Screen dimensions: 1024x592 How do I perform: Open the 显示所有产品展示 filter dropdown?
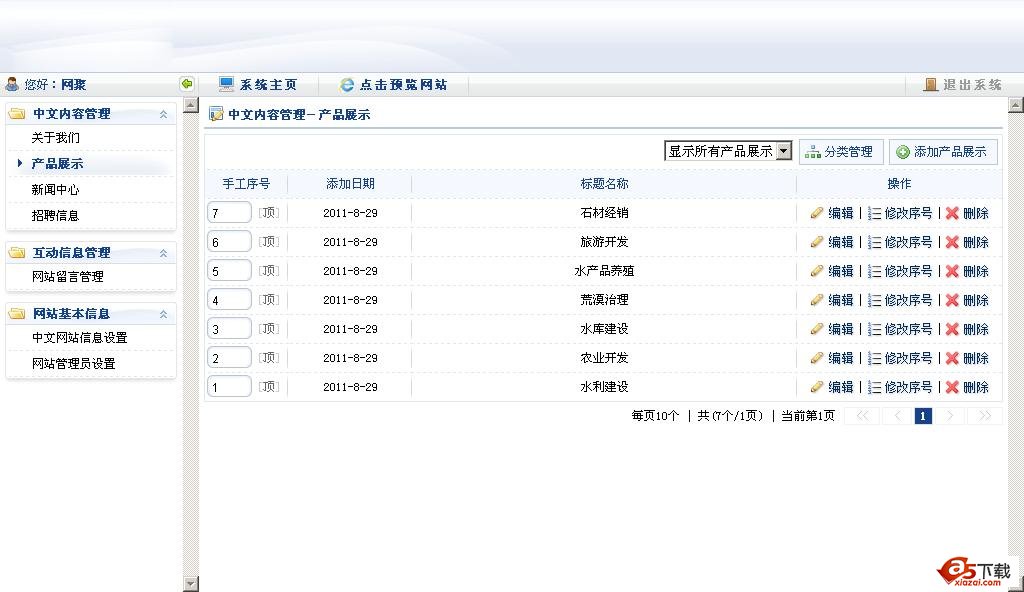coord(728,151)
